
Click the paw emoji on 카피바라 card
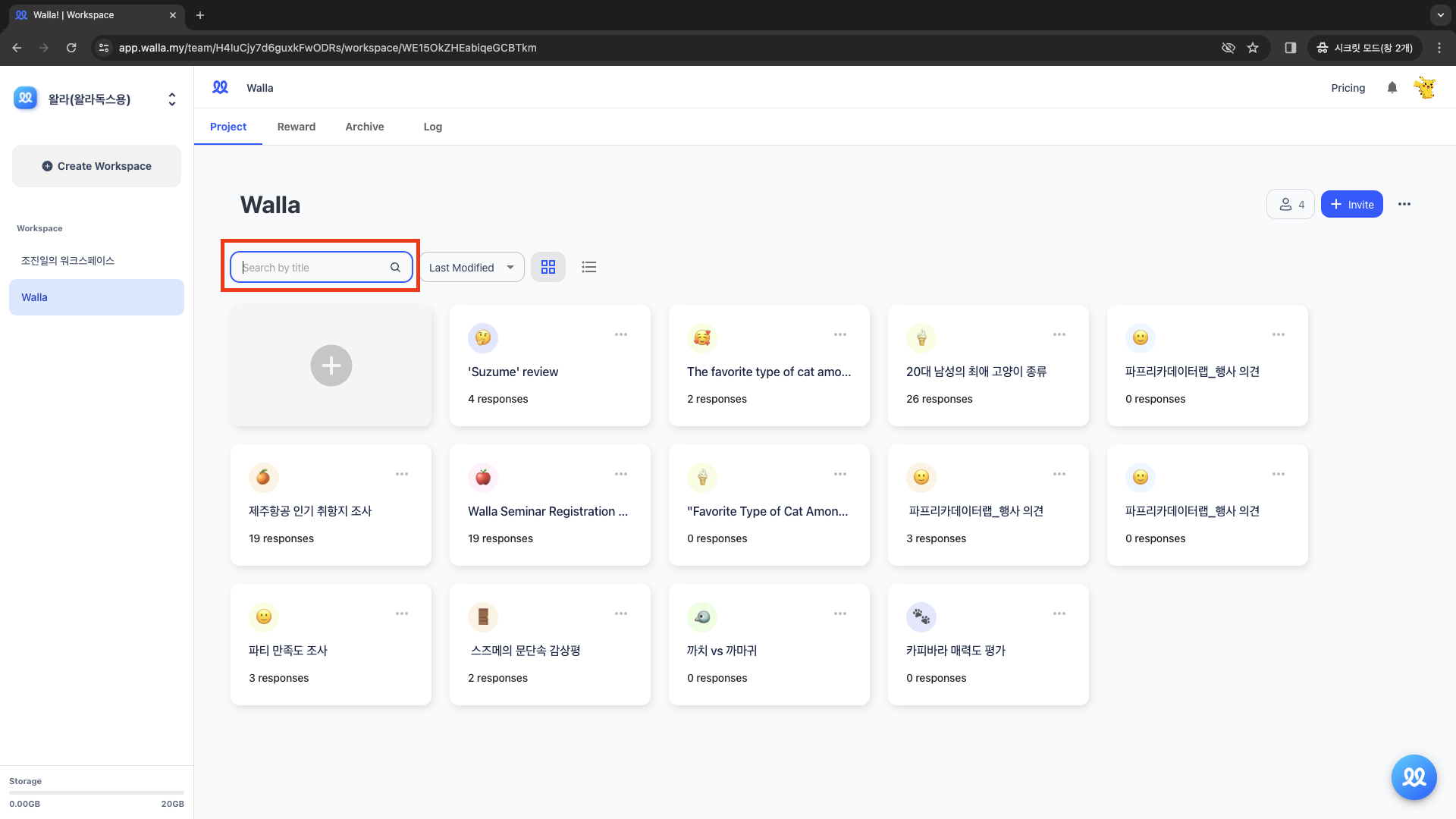pyautogui.click(x=921, y=617)
